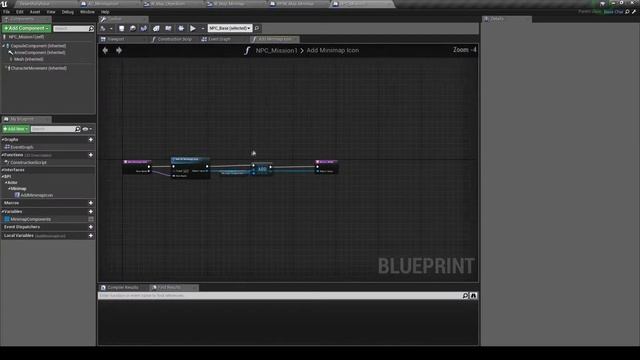Open the eye view options in My Blueprint

point(87,129)
